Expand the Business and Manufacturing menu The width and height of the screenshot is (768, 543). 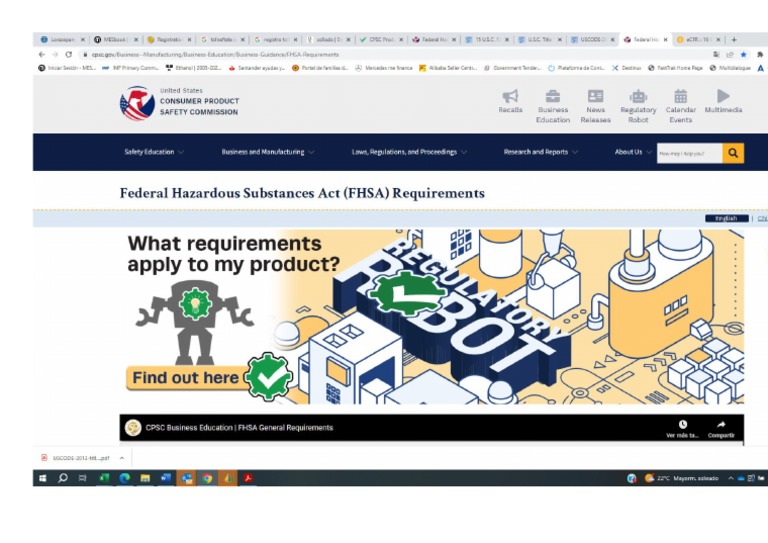tap(267, 152)
